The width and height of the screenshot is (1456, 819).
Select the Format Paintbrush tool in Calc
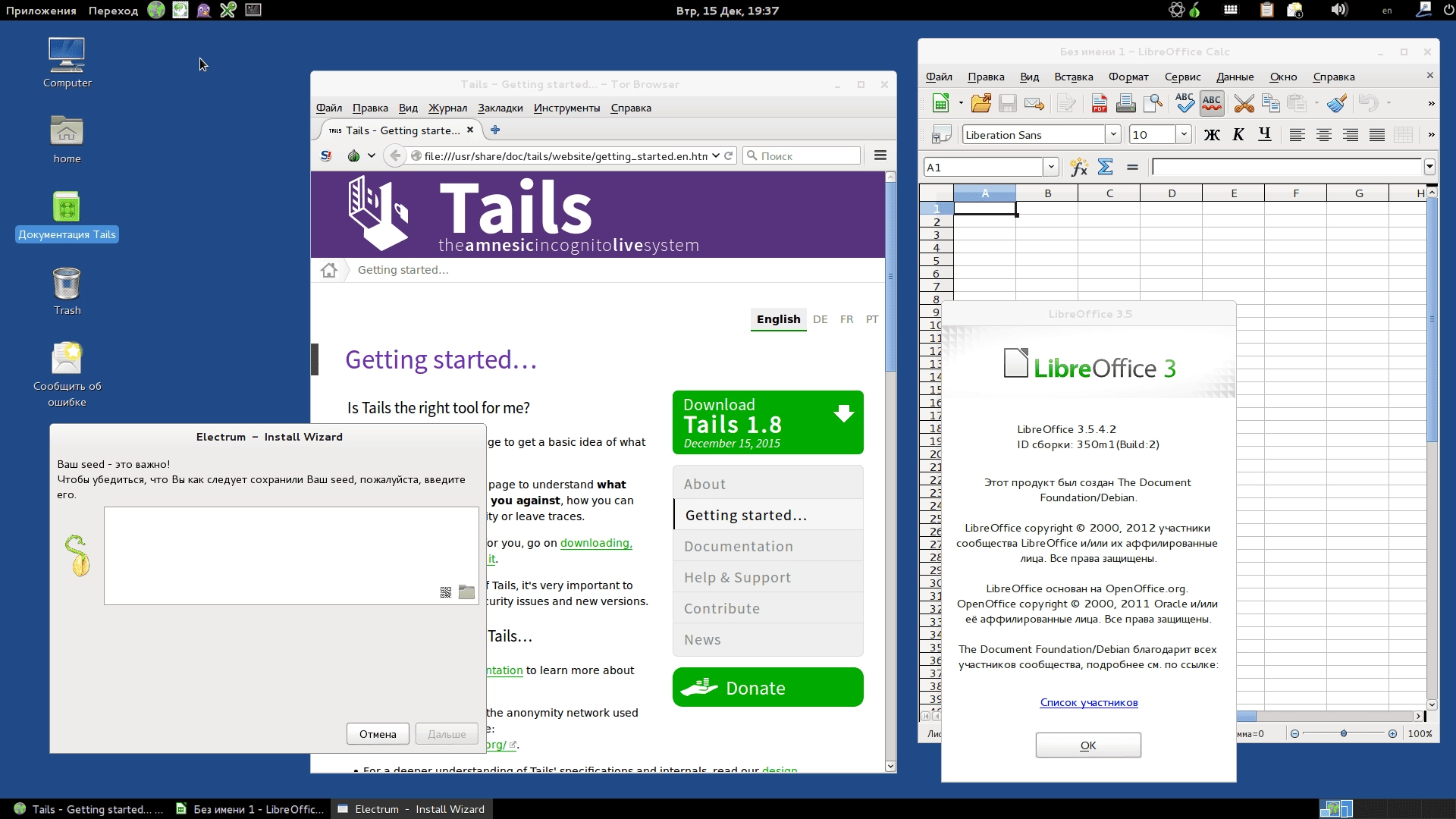click(x=1337, y=103)
